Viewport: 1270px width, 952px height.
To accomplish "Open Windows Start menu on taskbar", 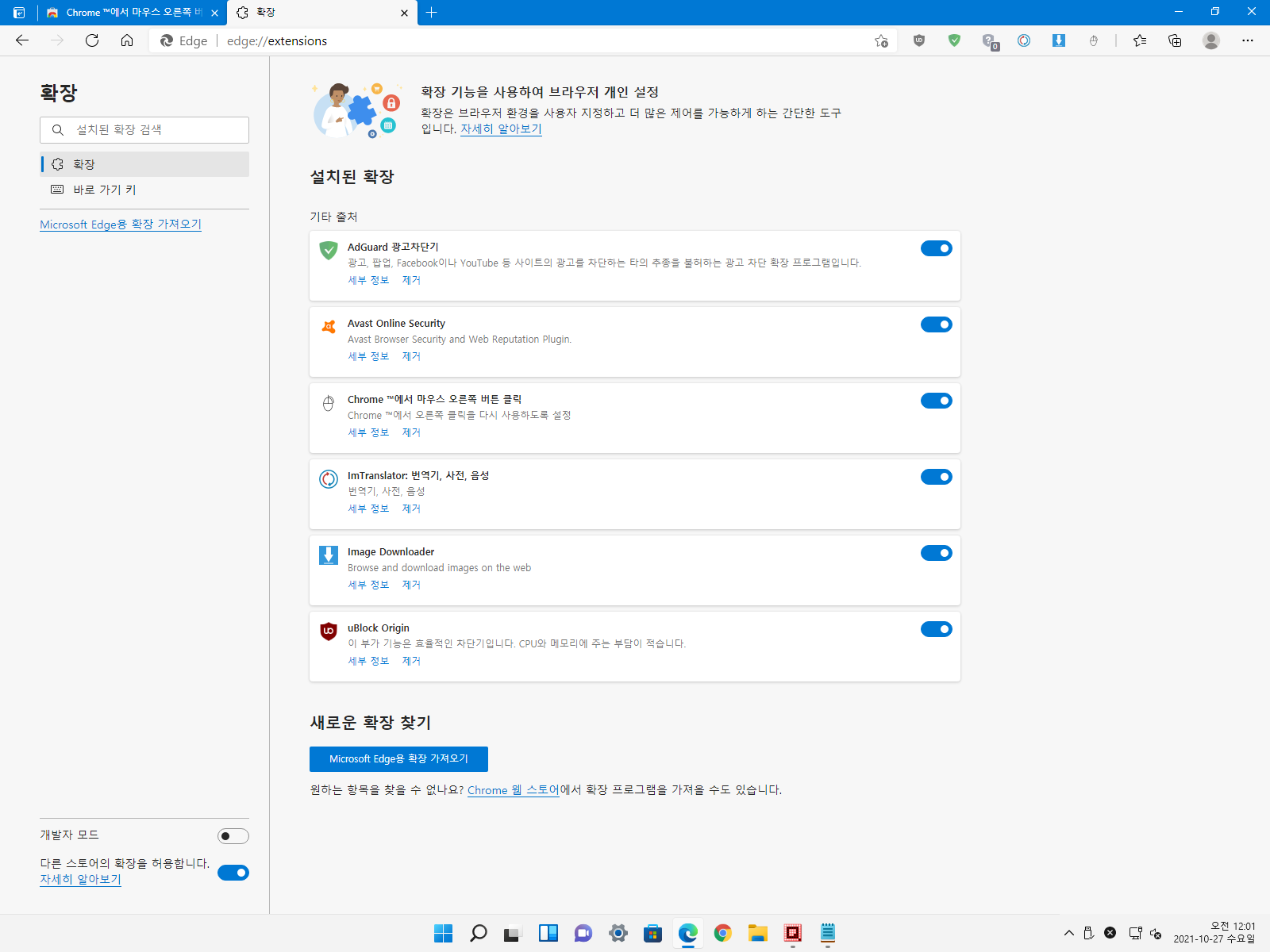I will tap(444, 933).
